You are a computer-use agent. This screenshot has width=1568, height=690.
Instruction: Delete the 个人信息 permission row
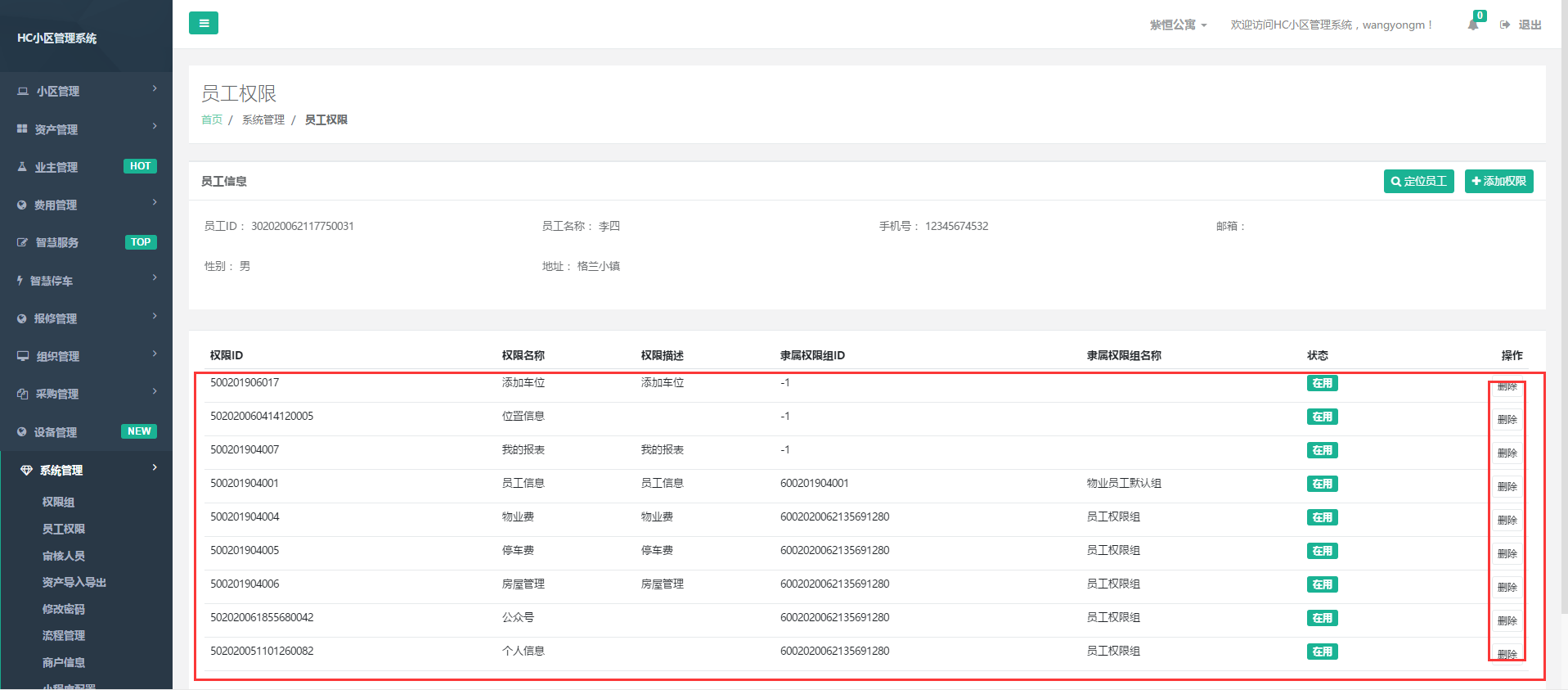click(1507, 653)
